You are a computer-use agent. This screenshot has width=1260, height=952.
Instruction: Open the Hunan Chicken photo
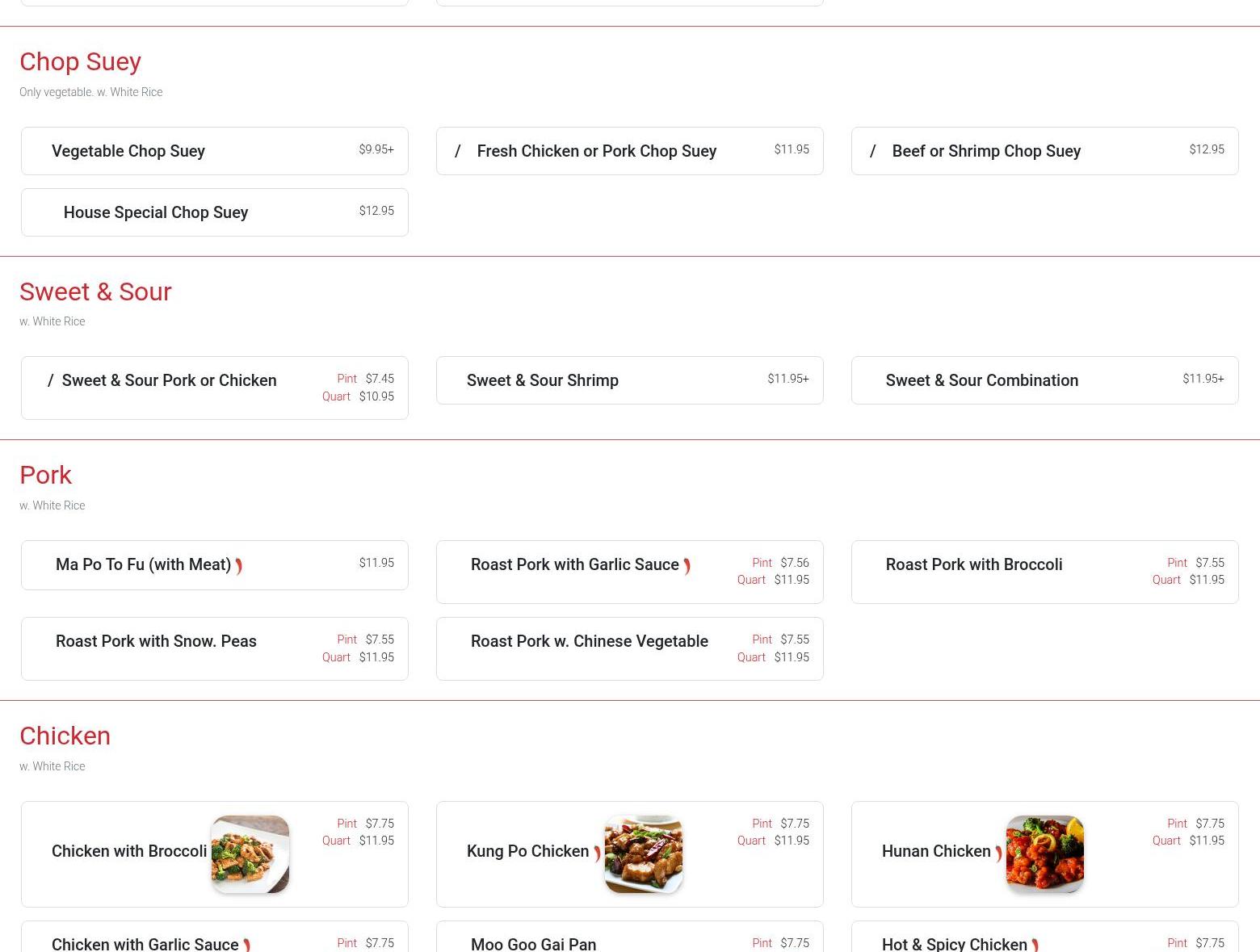[x=1044, y=853]
